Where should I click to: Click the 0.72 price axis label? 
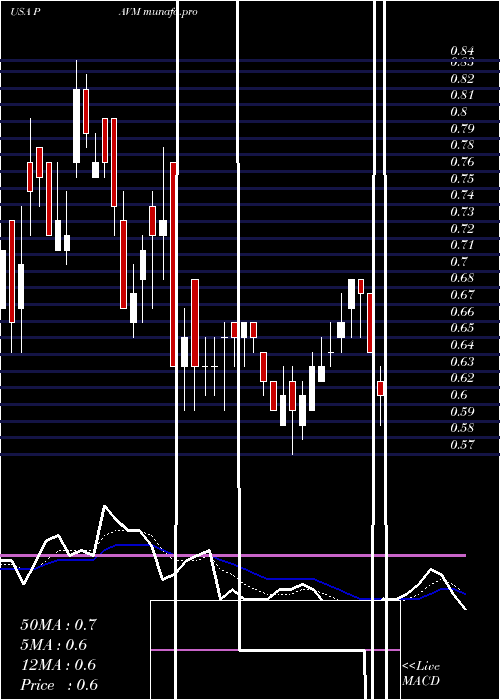(x=462, y=228)
